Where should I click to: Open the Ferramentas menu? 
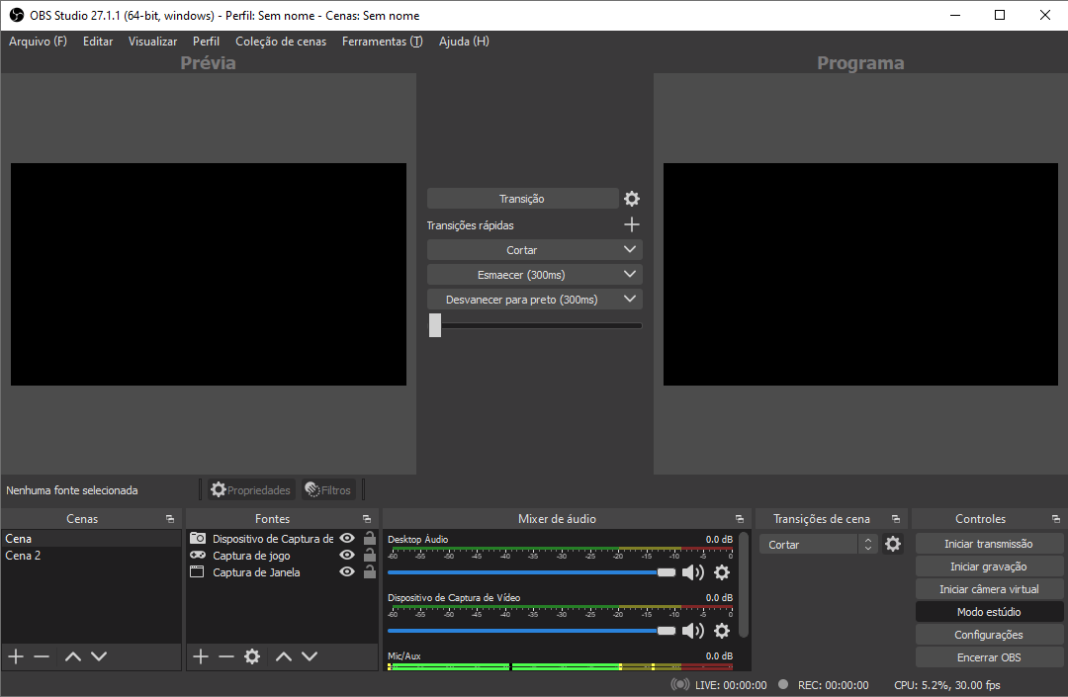point(382,41)
